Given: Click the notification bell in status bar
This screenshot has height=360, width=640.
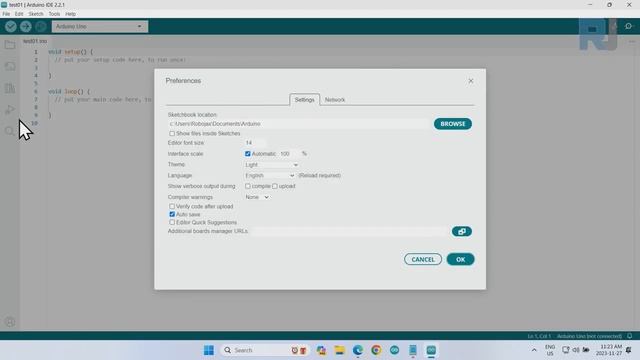Looking at the screenshot, I should pos(630,336).
